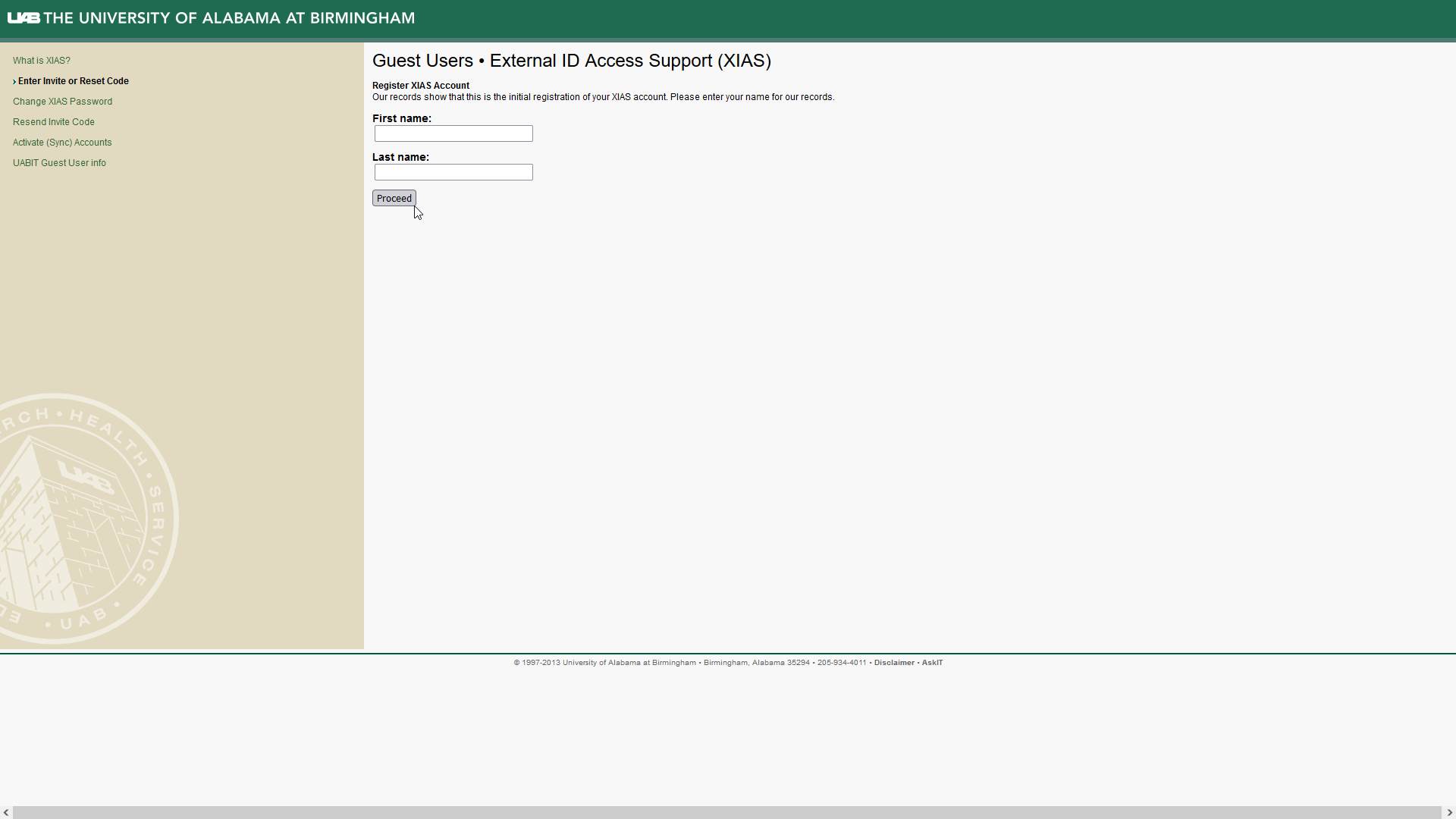Click the First name label
Viewport: 1456px width, 819px height.
tap(402, 118)
